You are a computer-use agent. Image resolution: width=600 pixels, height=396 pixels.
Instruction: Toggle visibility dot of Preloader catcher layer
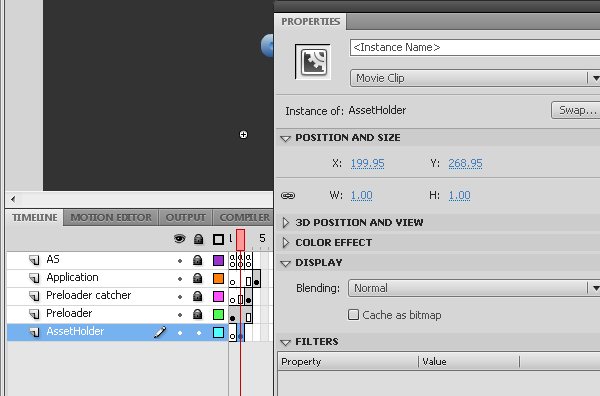(x=180, y=297)
